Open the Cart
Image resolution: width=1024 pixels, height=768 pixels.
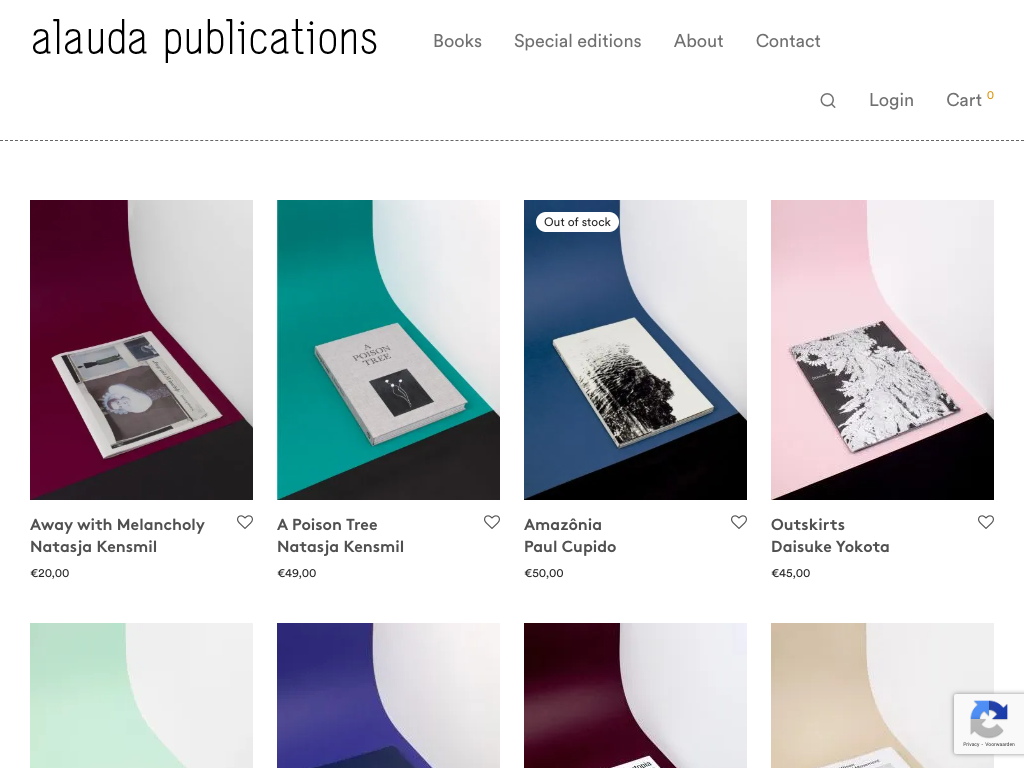coord(964,100)
